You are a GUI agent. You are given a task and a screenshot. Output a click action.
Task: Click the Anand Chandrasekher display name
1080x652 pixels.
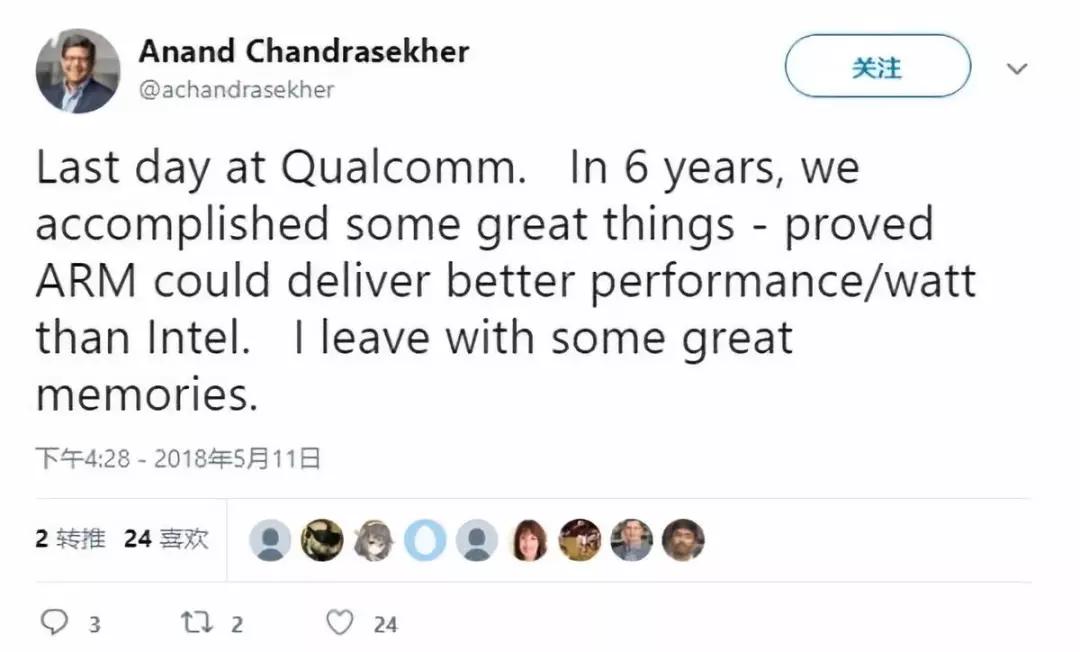click(x=303, y=51)
